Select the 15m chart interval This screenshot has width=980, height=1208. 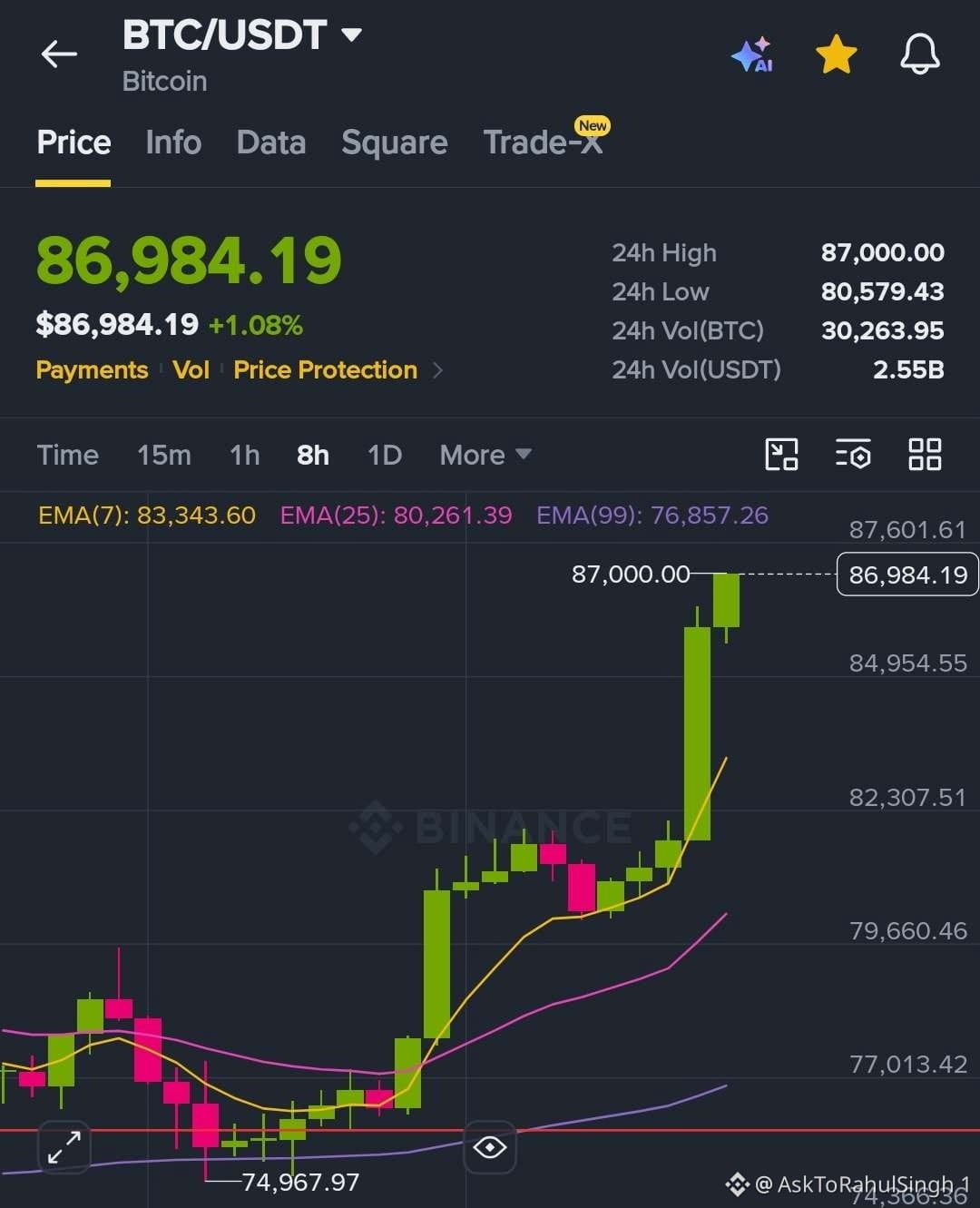point(164,455)
